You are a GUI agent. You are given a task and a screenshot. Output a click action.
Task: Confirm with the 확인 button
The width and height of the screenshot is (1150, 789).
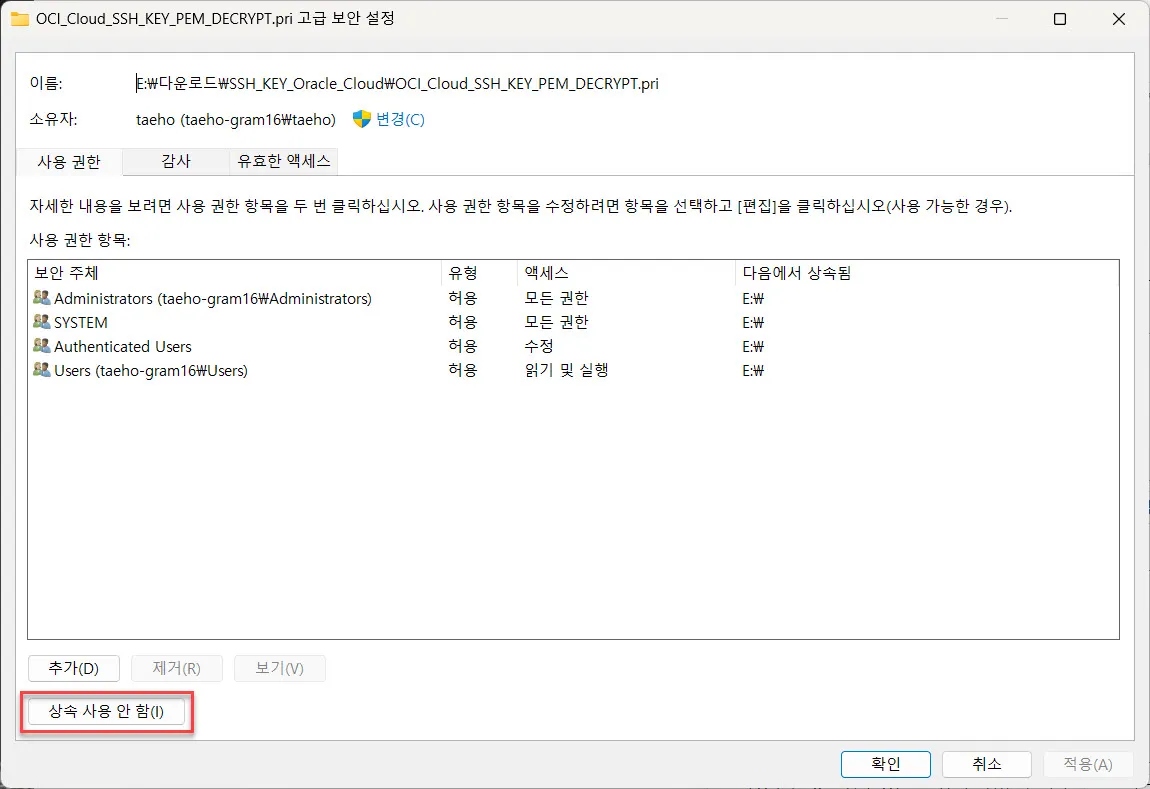point(886,764)
